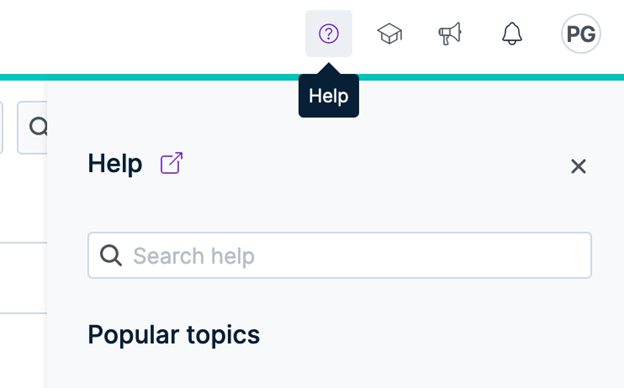624x388 pixels.
Task: Open the graduation cap learning icon
Action: (390, 33)
